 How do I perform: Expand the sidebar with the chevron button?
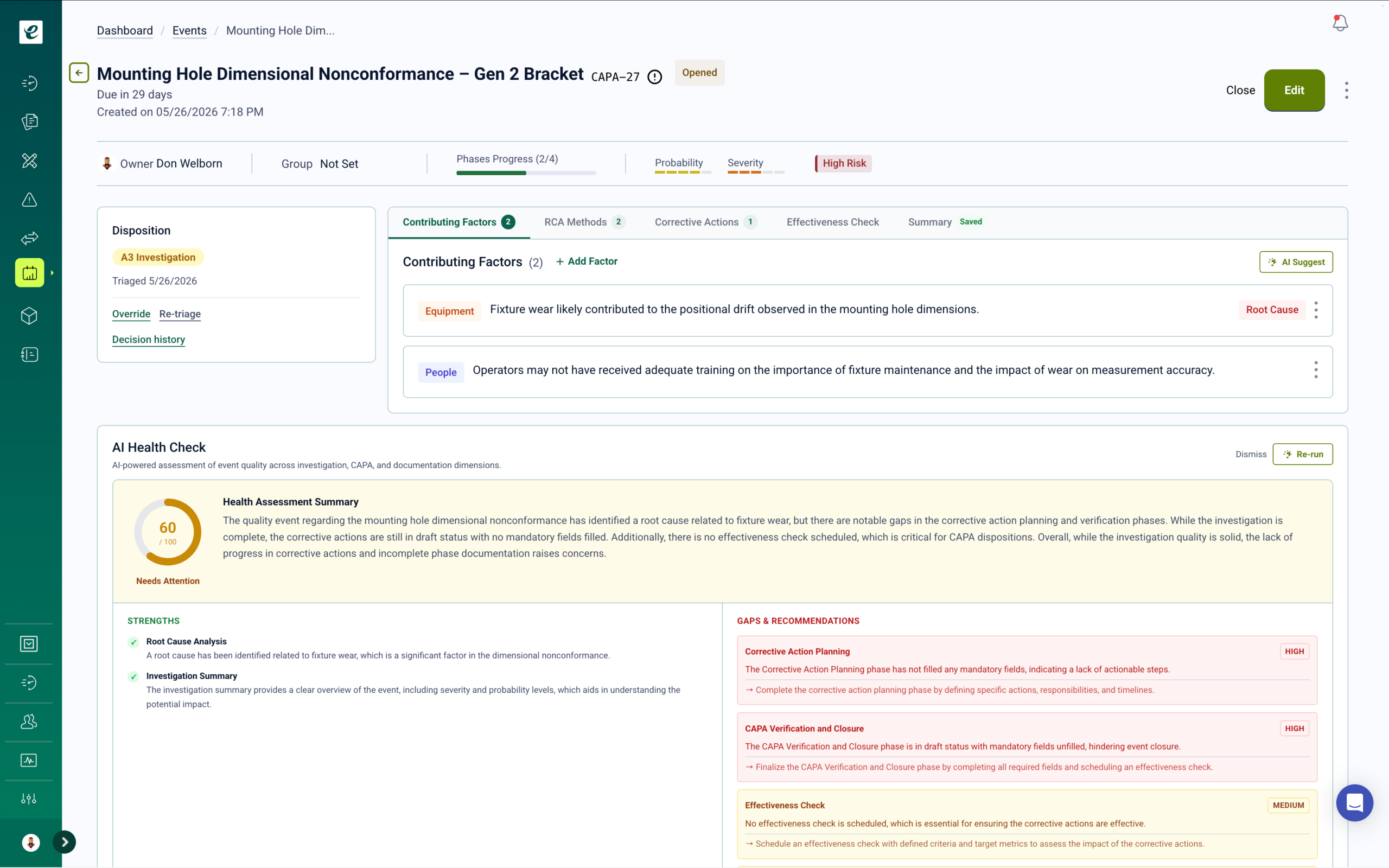(x=64, y=842)
